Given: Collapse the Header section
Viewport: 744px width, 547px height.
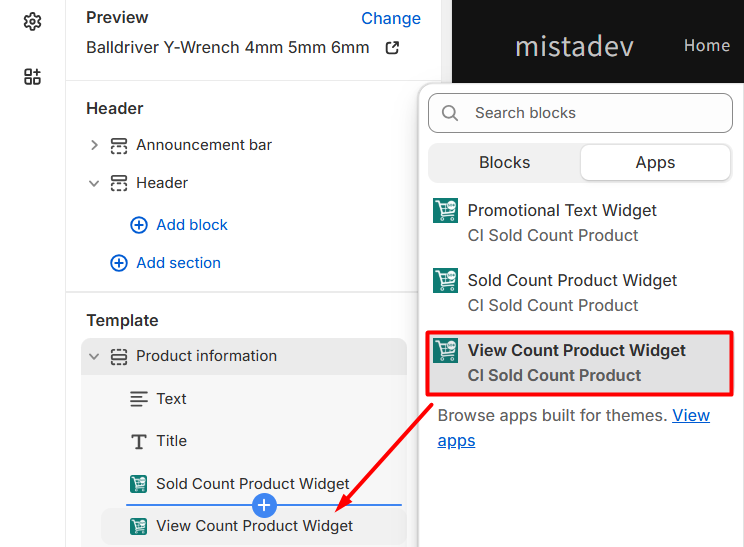Looking at the screenshot, I should (x=94, y=183).
